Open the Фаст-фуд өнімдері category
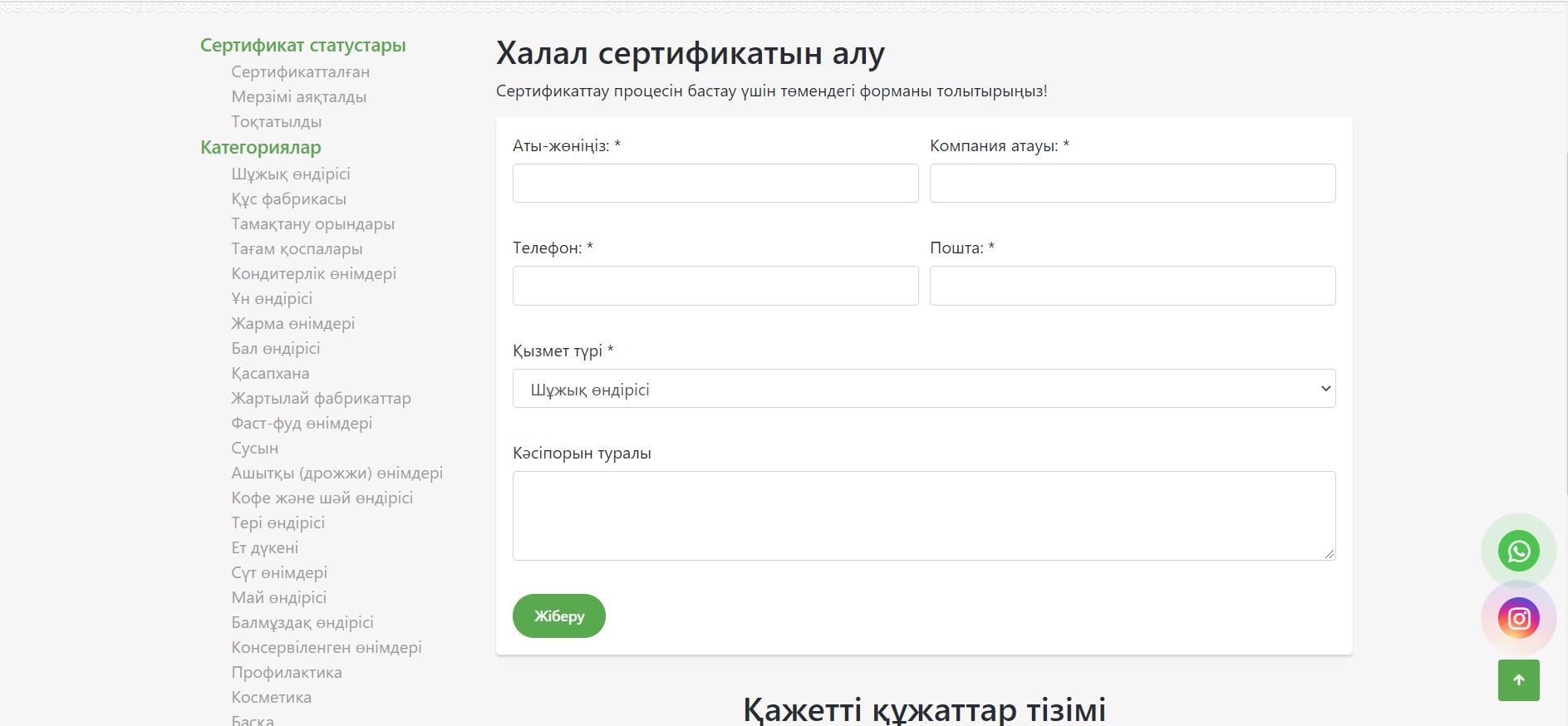 tap(301, 424)
